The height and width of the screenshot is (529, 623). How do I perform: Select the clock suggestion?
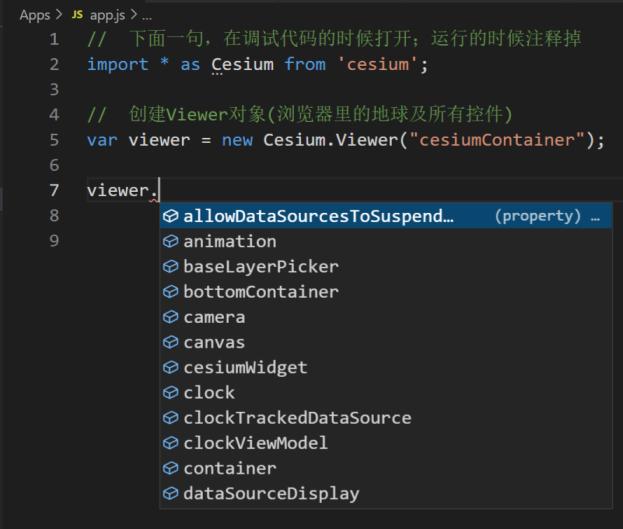385,393
